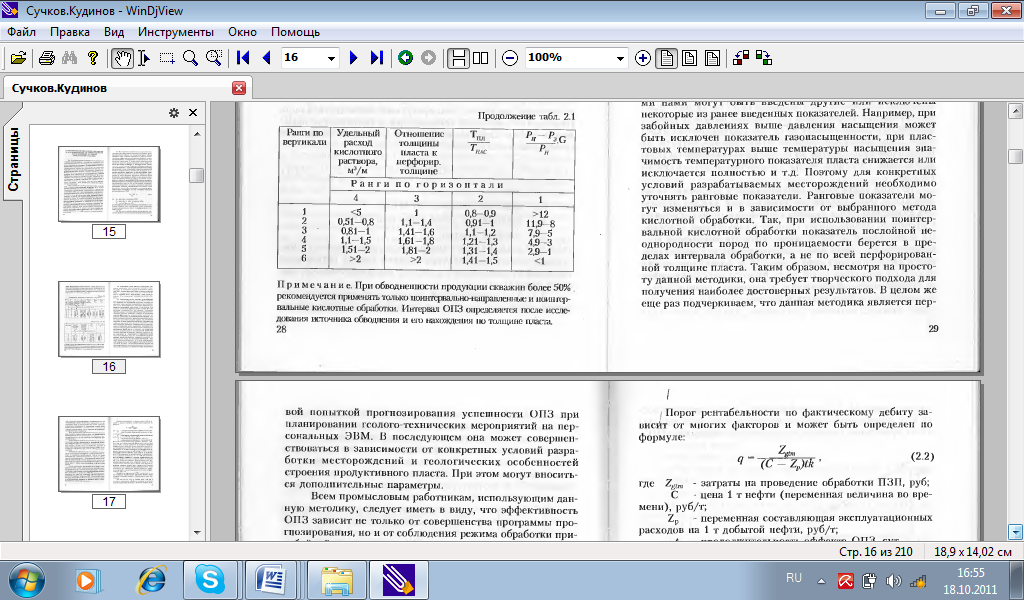Jump to the last page
This screenshot has height=600, width=1024.
(377, 58)
